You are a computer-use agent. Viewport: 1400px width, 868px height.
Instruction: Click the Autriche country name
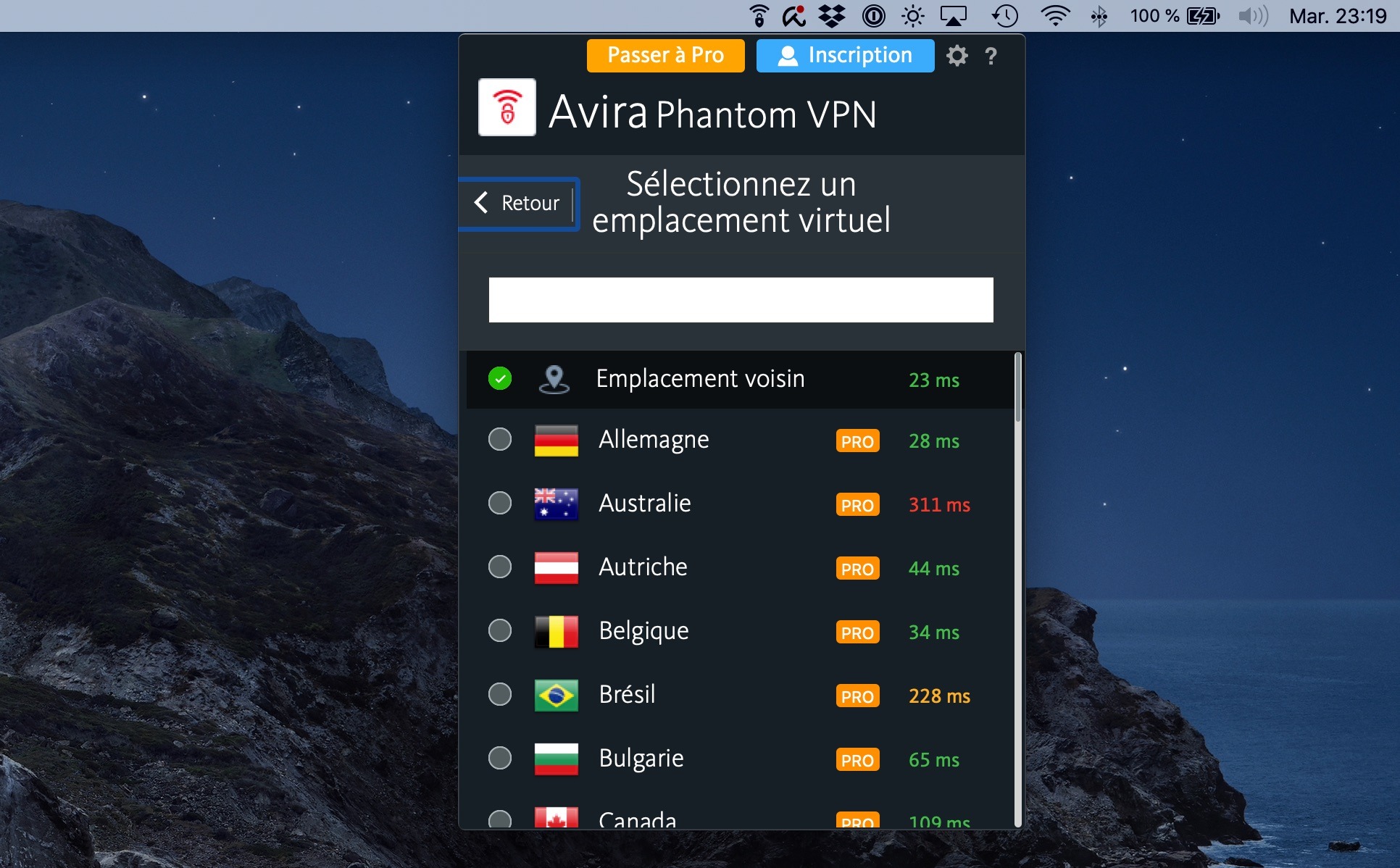pyautogui.click(x=643, y=567)
